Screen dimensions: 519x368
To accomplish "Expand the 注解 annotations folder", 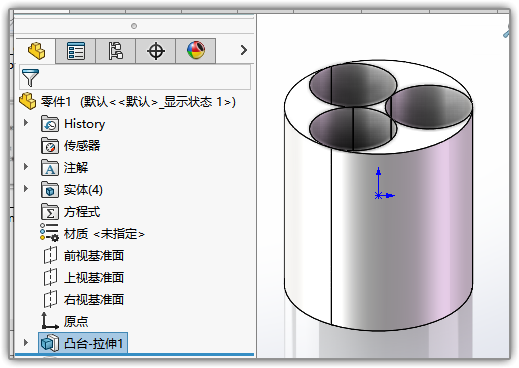I will pyautogui.click(x=26, y=167).
